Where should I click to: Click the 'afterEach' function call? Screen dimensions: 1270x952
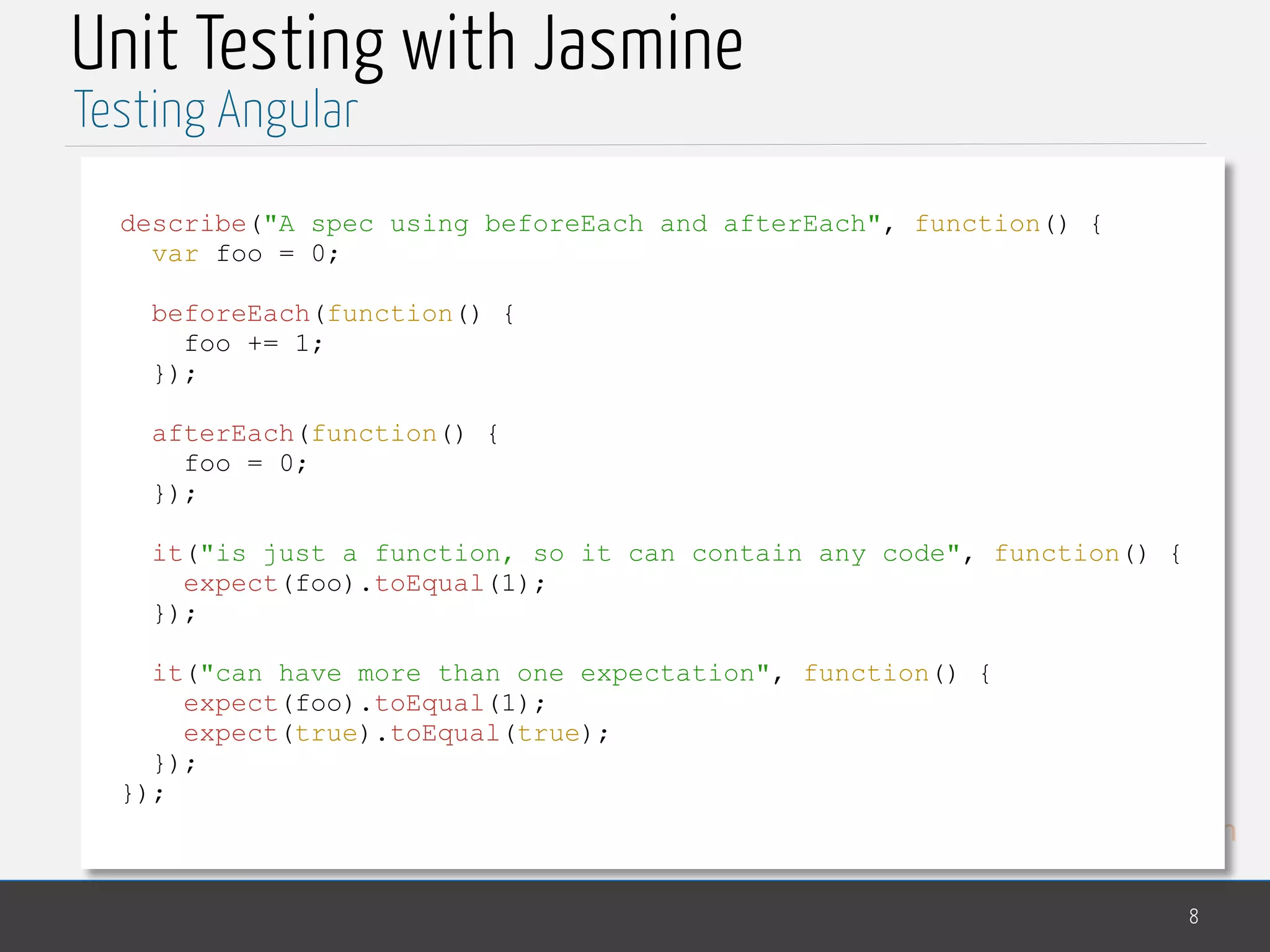point(223,434)
